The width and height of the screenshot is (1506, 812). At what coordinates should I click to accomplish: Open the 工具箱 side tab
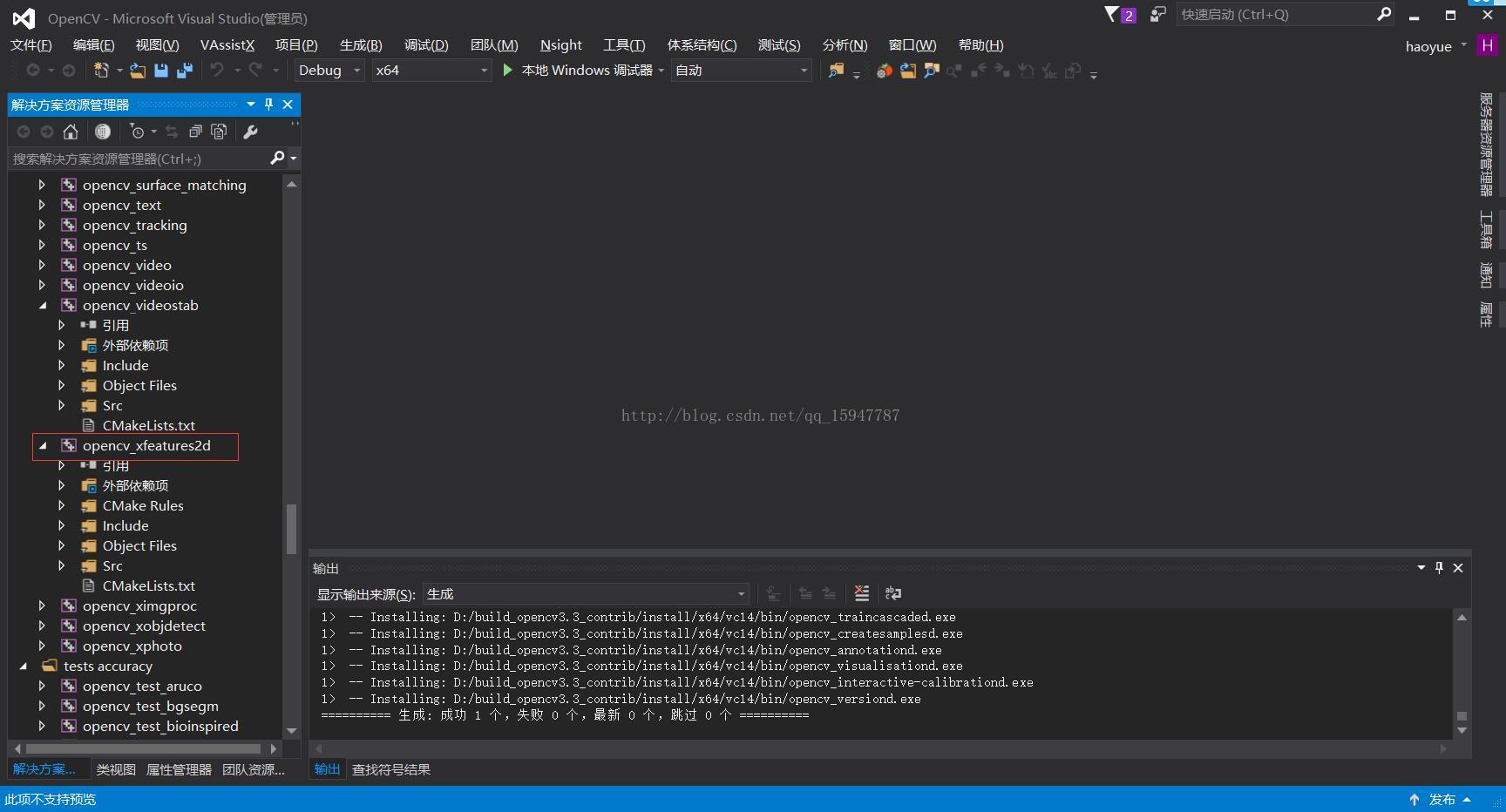(x=1486, y=230)
